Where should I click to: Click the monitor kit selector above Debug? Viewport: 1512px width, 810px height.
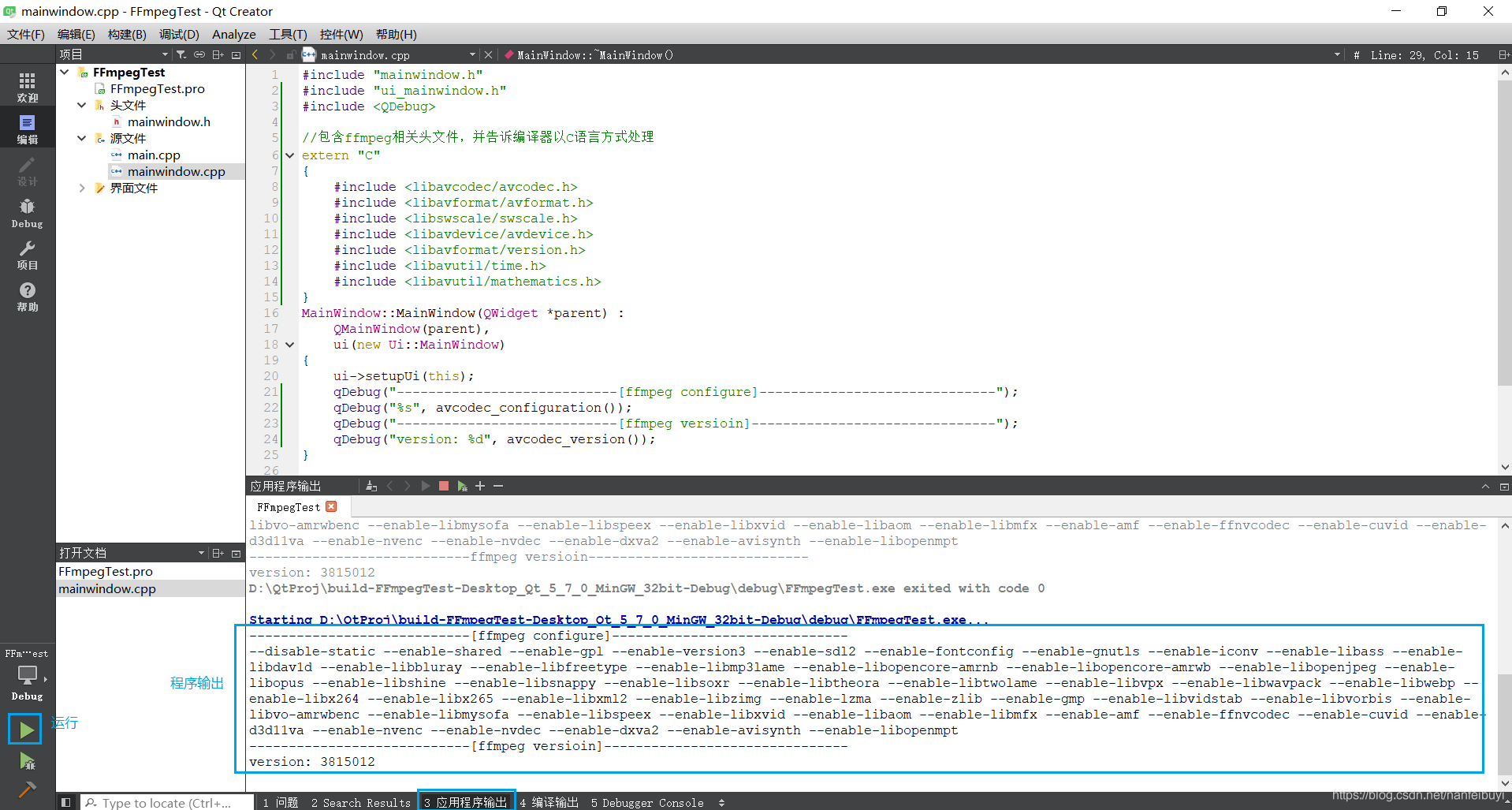[28, 675]
